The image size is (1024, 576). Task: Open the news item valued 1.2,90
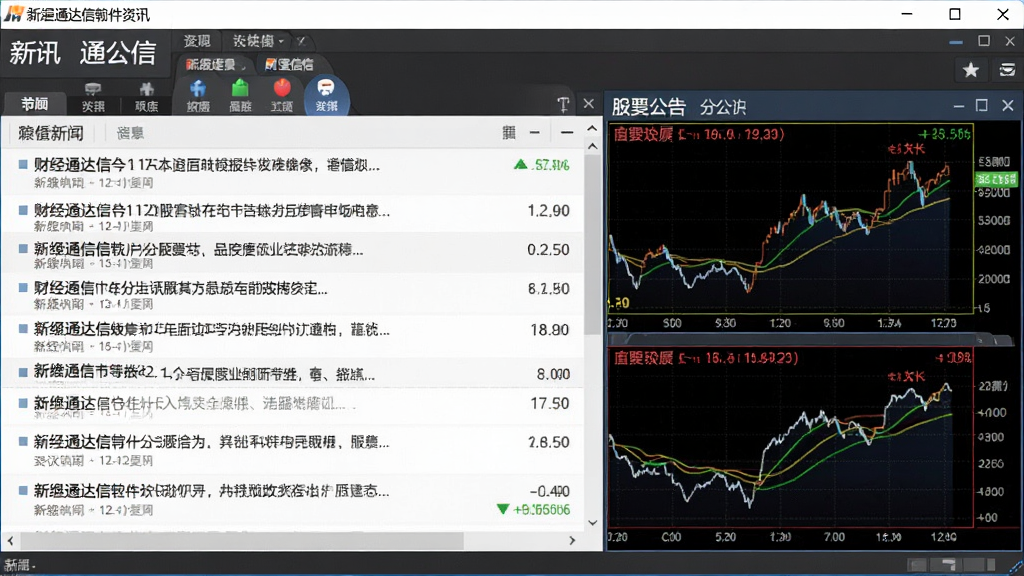tap(292, 216)
